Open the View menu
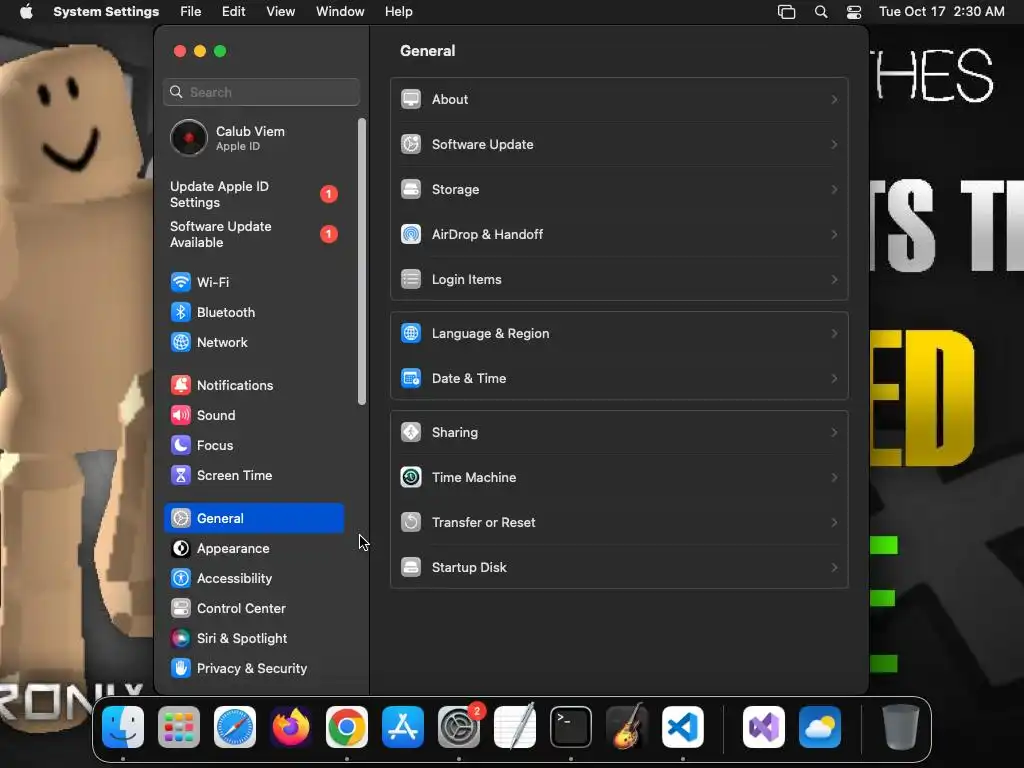Viewport: 1024px width, 768px height. [x=281, y=12]
